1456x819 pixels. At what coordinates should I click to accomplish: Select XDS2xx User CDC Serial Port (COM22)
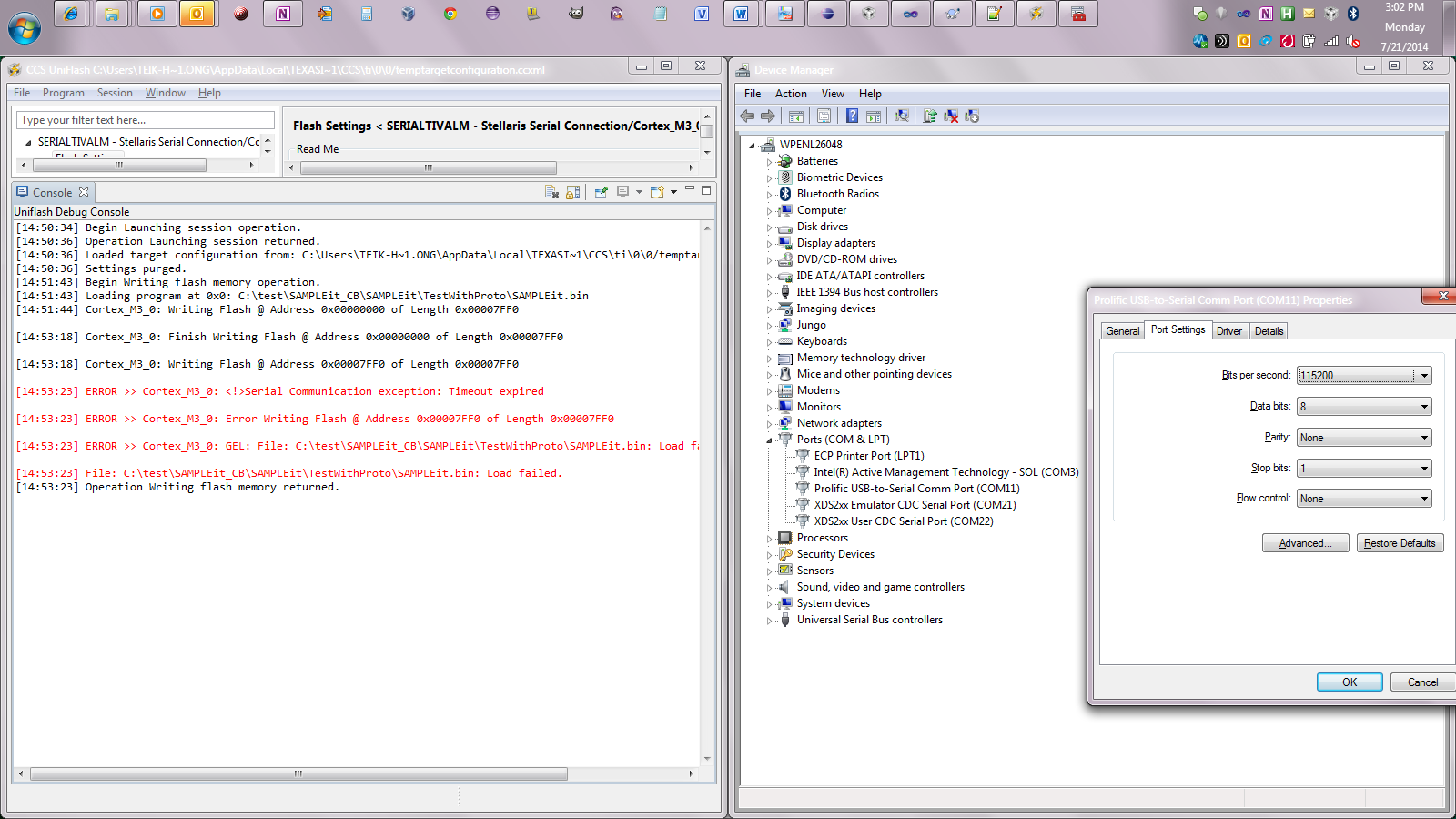click(904, 521)
